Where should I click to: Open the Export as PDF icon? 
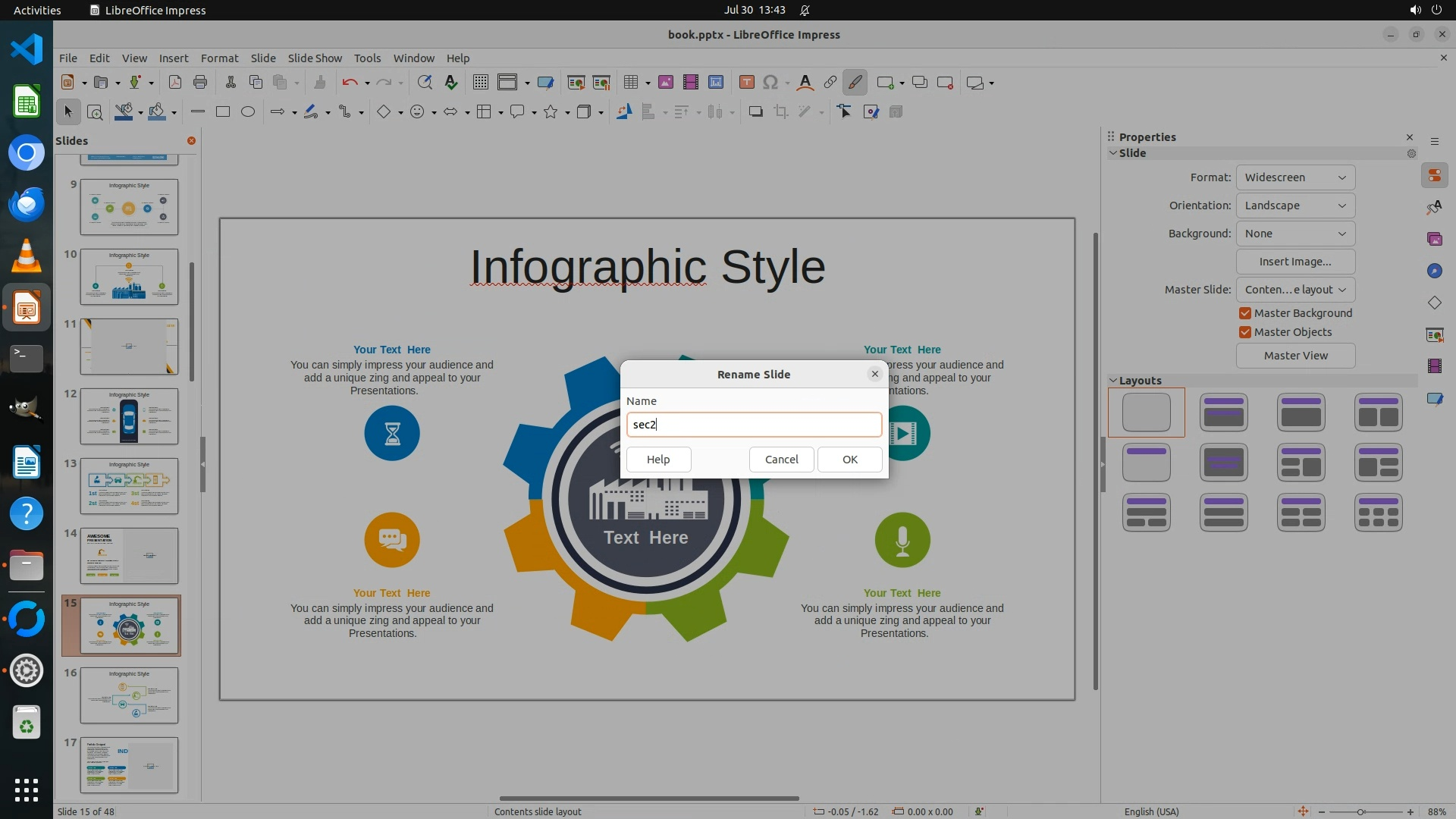point(175,83)
